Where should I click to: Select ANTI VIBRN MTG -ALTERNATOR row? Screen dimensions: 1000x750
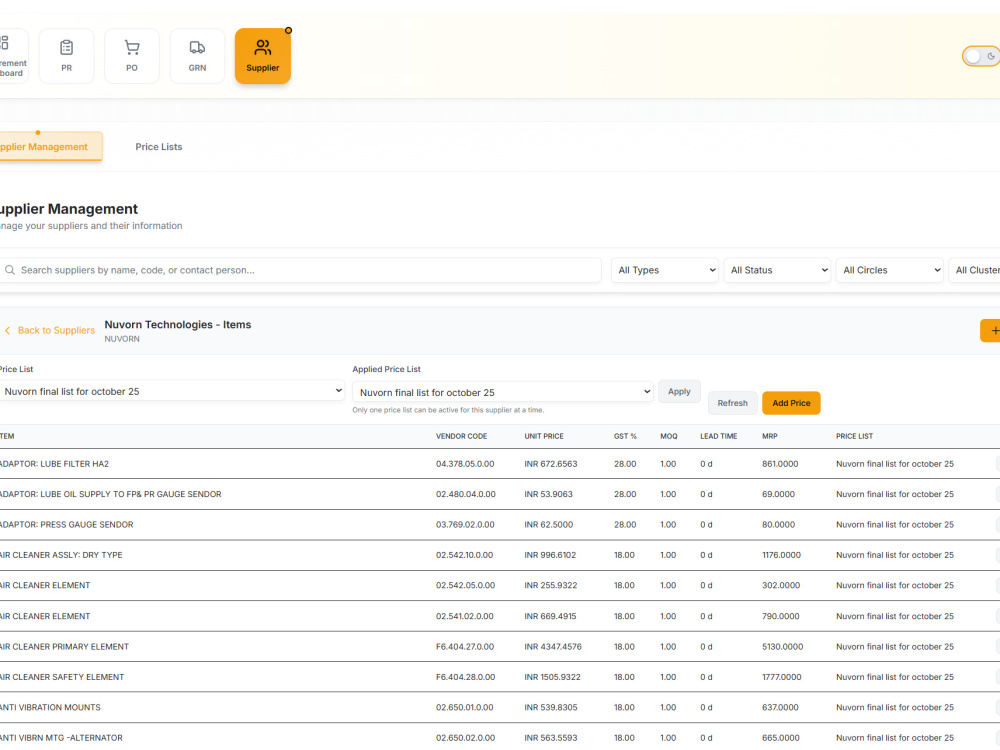500,737
